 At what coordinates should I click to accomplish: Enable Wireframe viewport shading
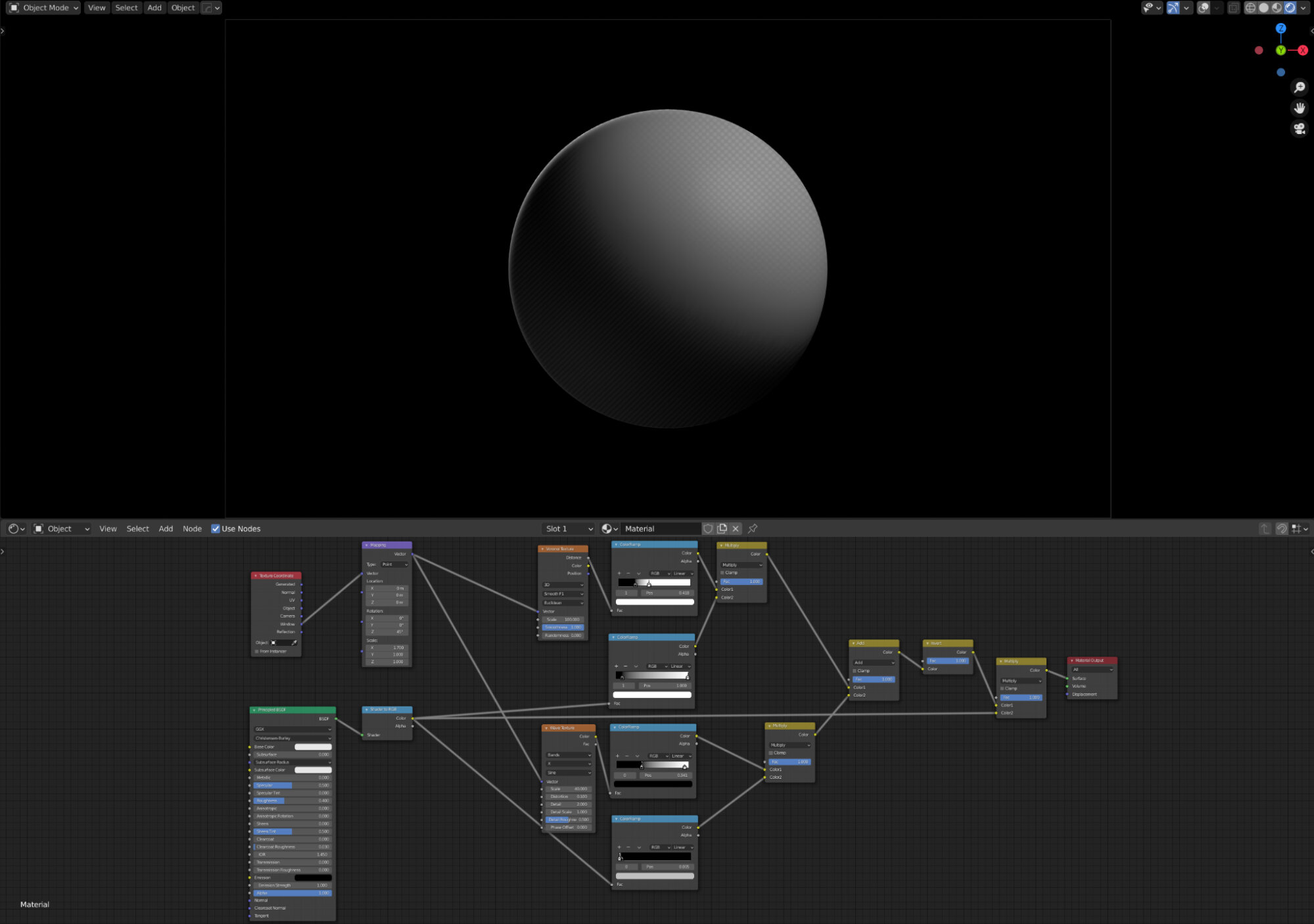coord(1252,7)
